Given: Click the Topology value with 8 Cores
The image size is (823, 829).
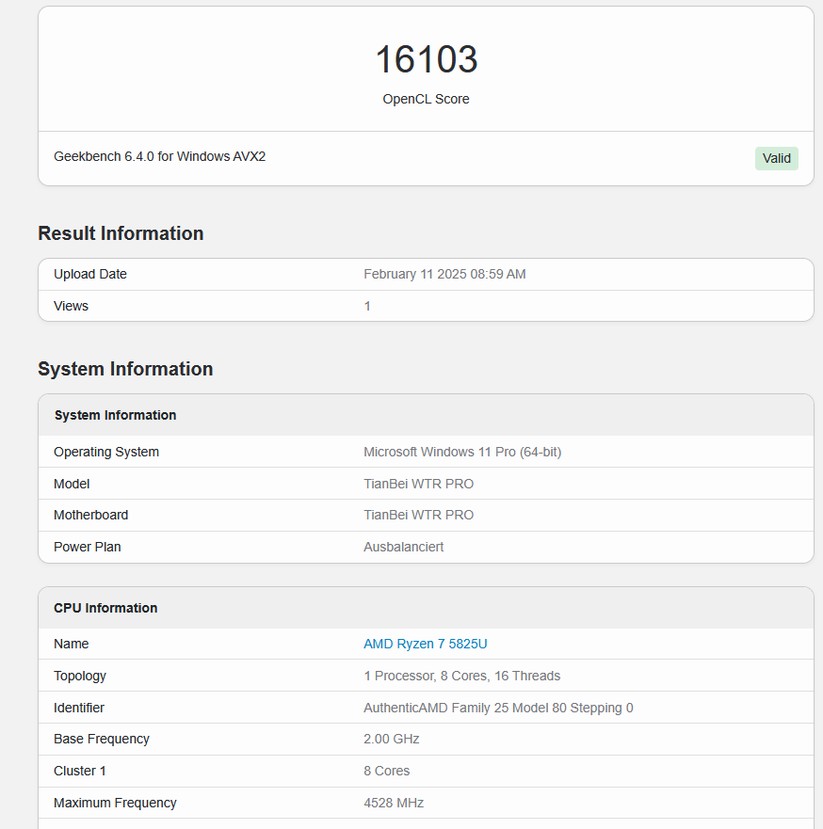Looking at the screenshot, I should point(461,676).
